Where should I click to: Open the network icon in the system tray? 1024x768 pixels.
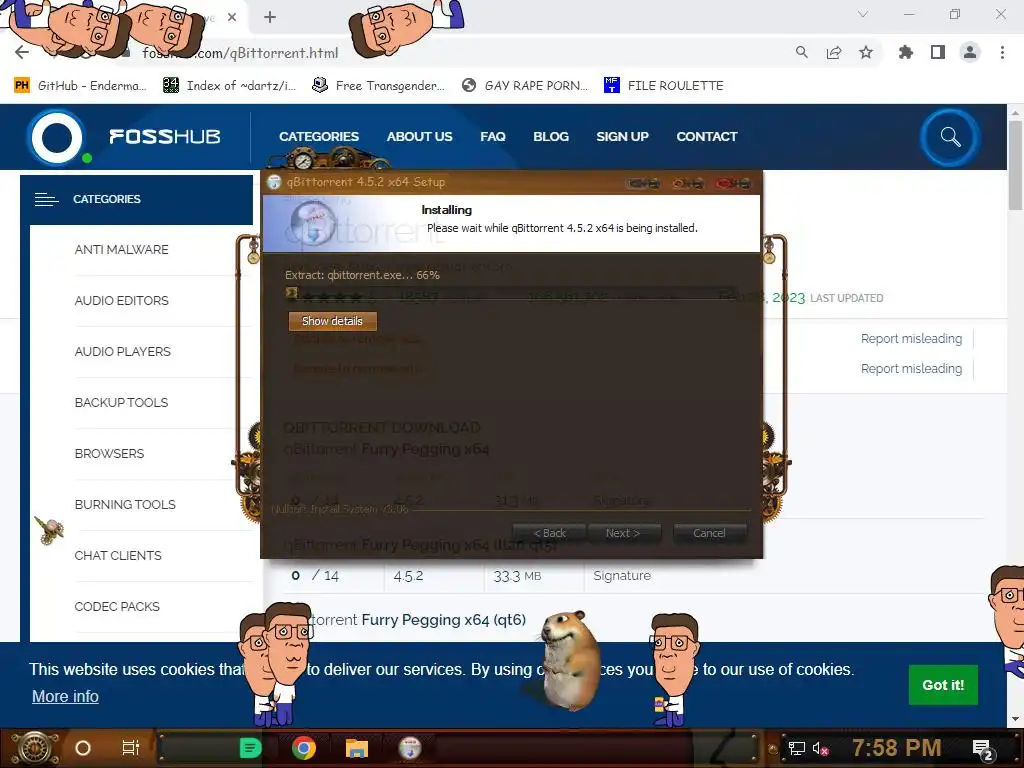pyautogui.click(x=796, y=748)
